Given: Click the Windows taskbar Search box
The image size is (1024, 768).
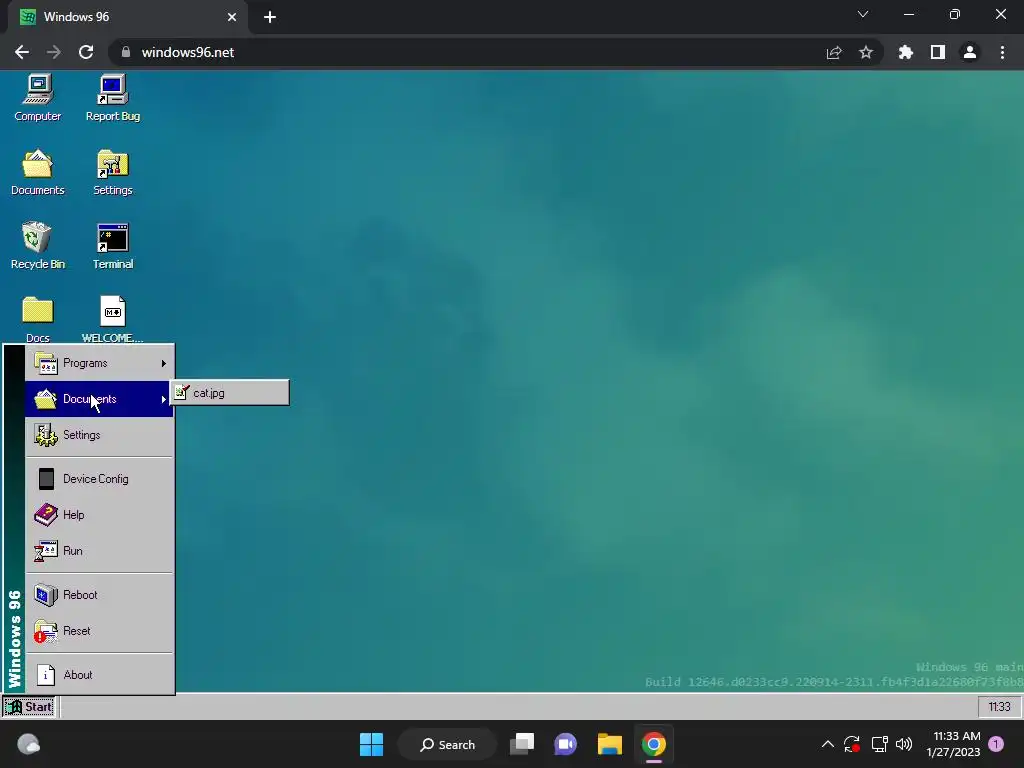Looking at the screenshot, I should pyautogui.click(x=448, y=744).
